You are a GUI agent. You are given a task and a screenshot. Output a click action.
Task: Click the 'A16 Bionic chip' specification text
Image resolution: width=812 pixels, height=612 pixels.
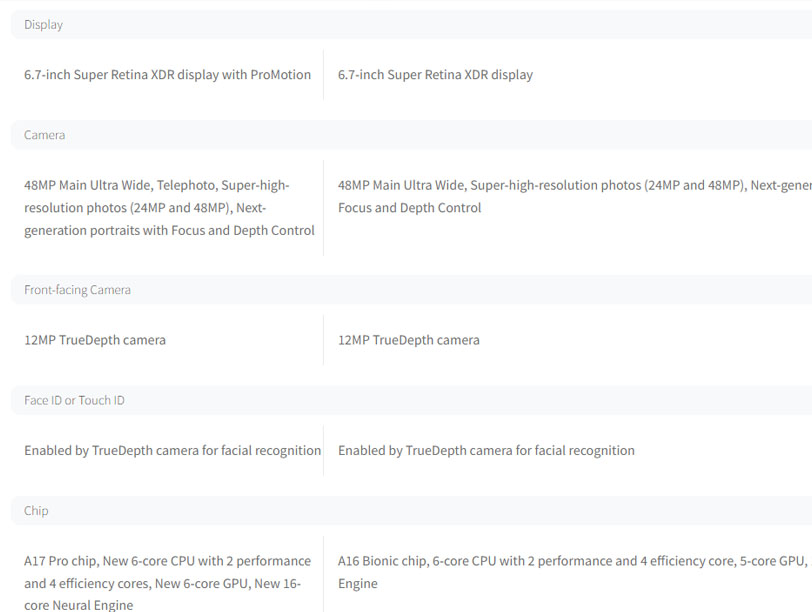(575, 572)
